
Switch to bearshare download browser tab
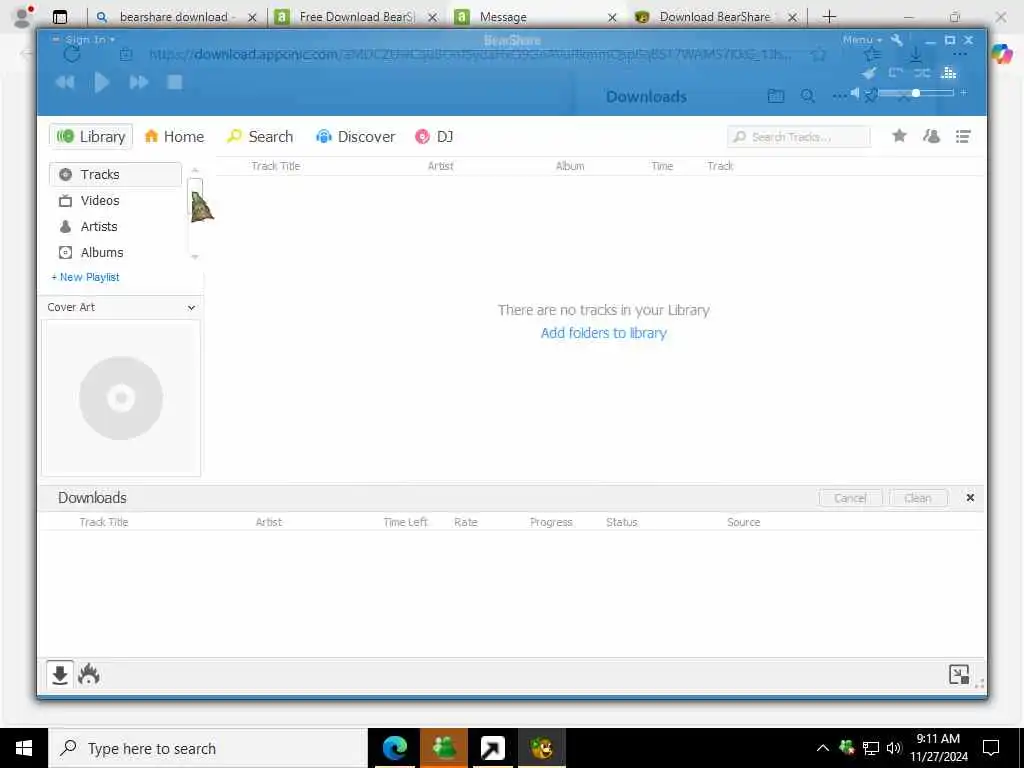(x=176, y=17)
